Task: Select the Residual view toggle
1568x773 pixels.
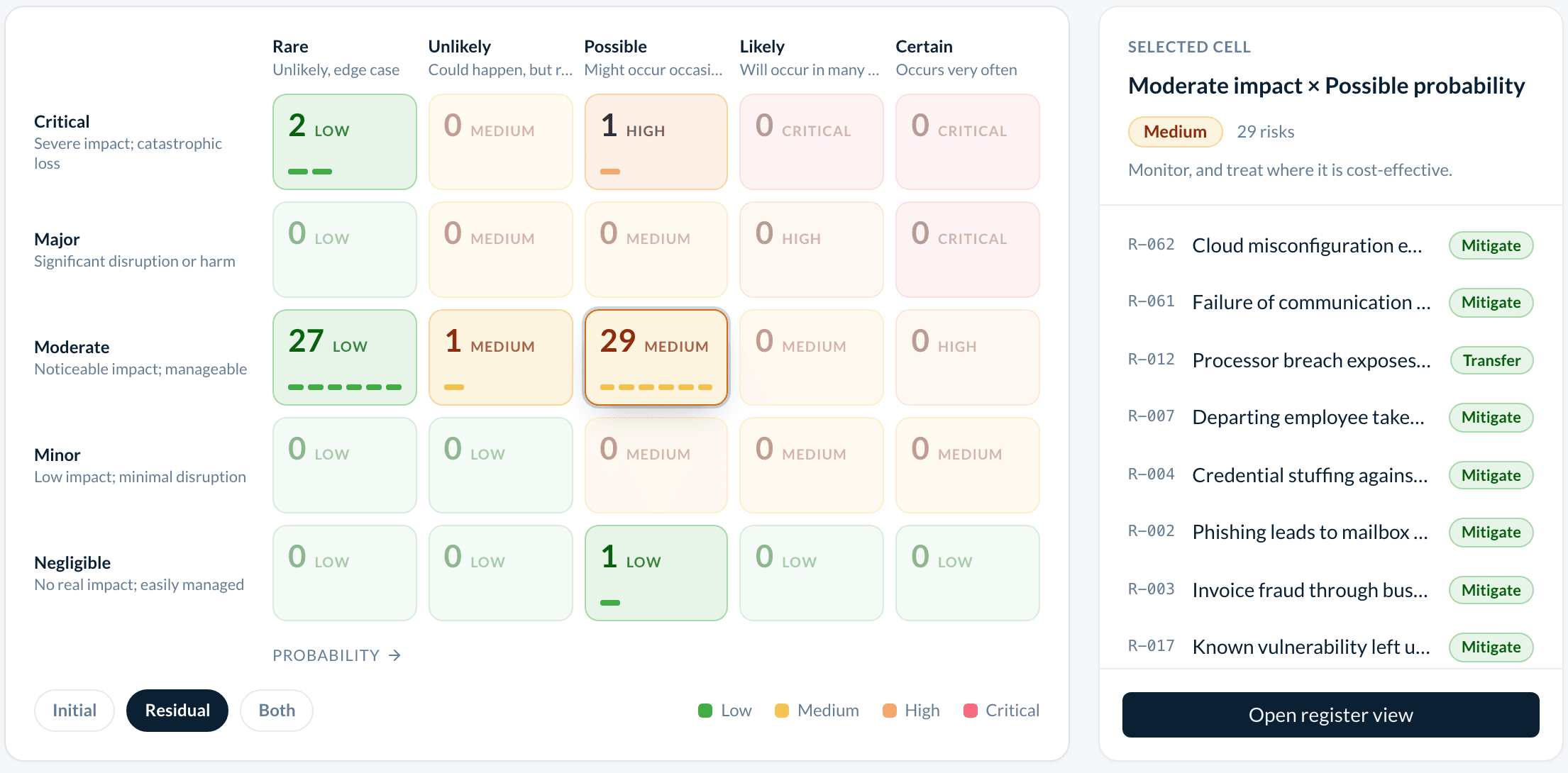Action: 177,711
